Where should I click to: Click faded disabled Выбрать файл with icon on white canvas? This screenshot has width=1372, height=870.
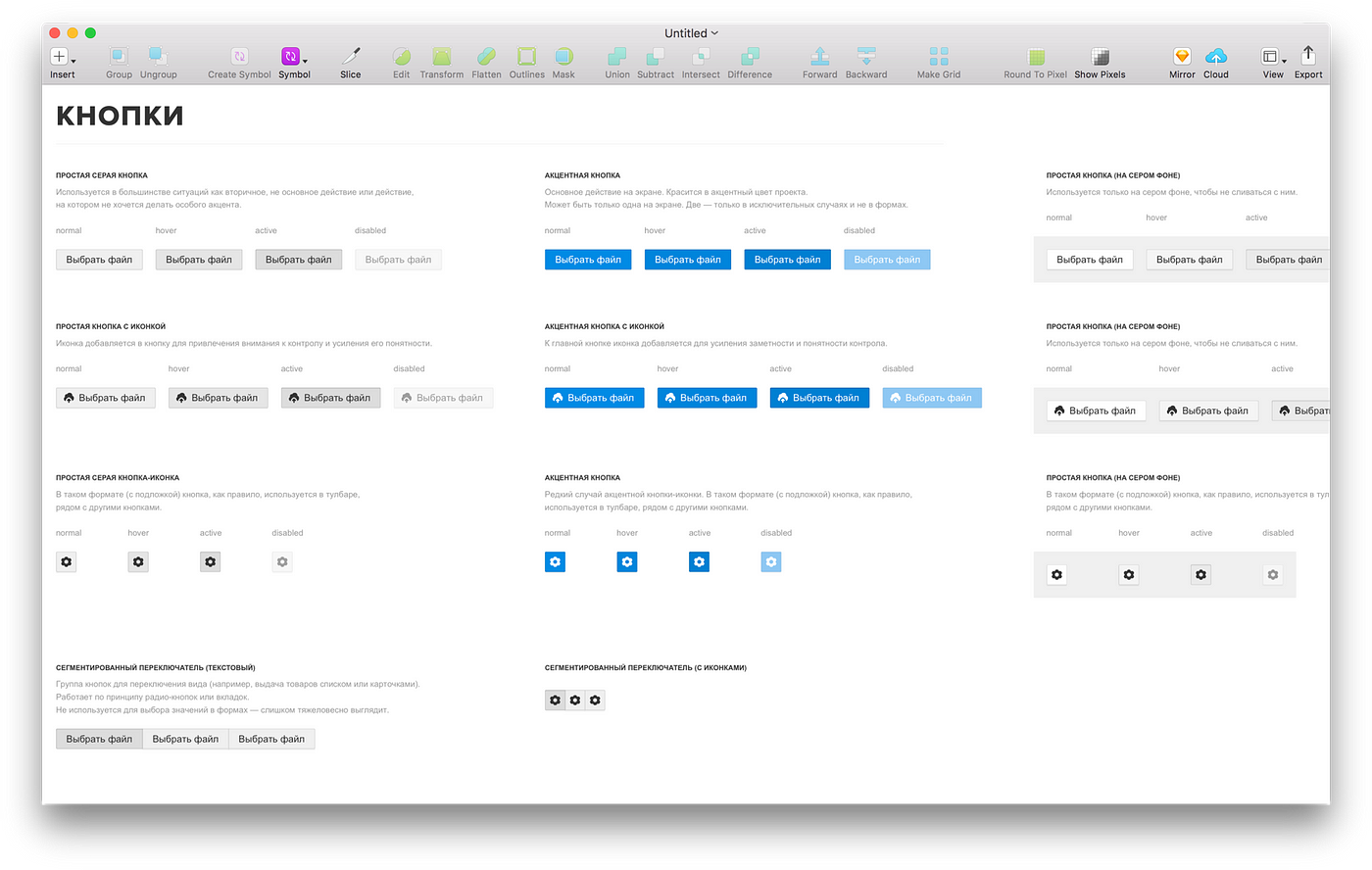pos(443,398)
